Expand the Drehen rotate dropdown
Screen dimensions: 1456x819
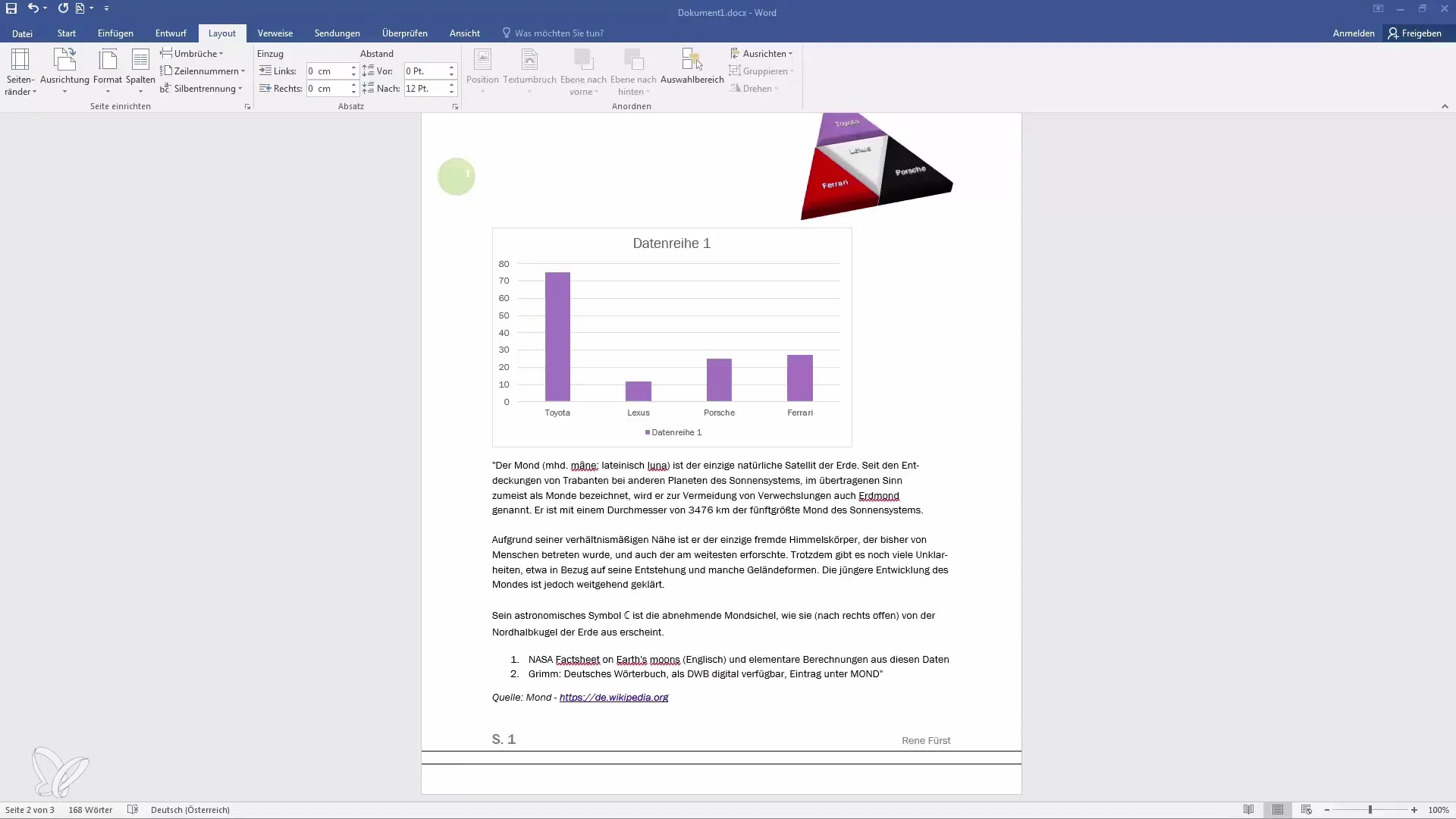point(754,88)
